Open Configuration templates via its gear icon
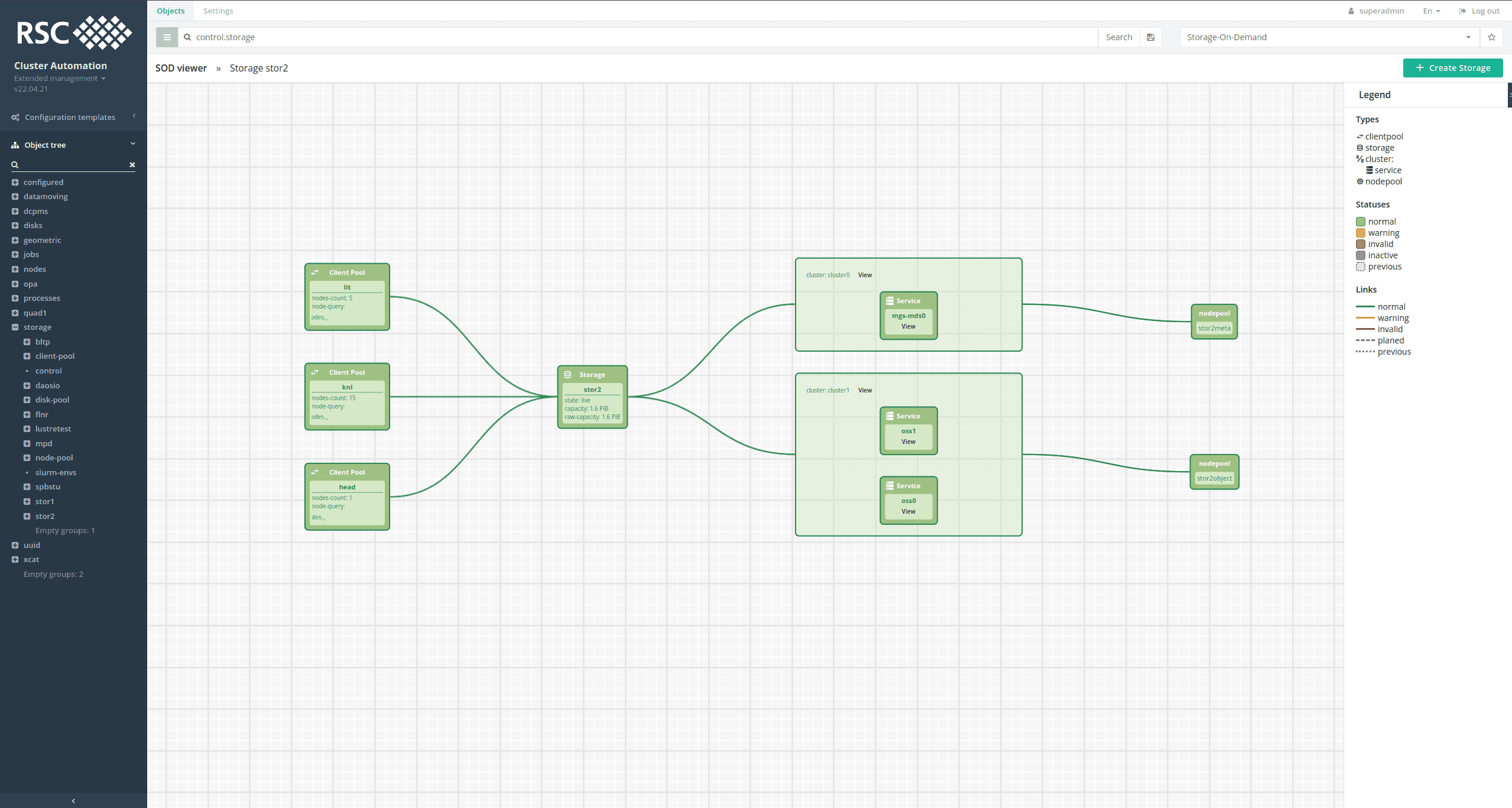This screenshot has width=1512, height=808. [15, 116]
